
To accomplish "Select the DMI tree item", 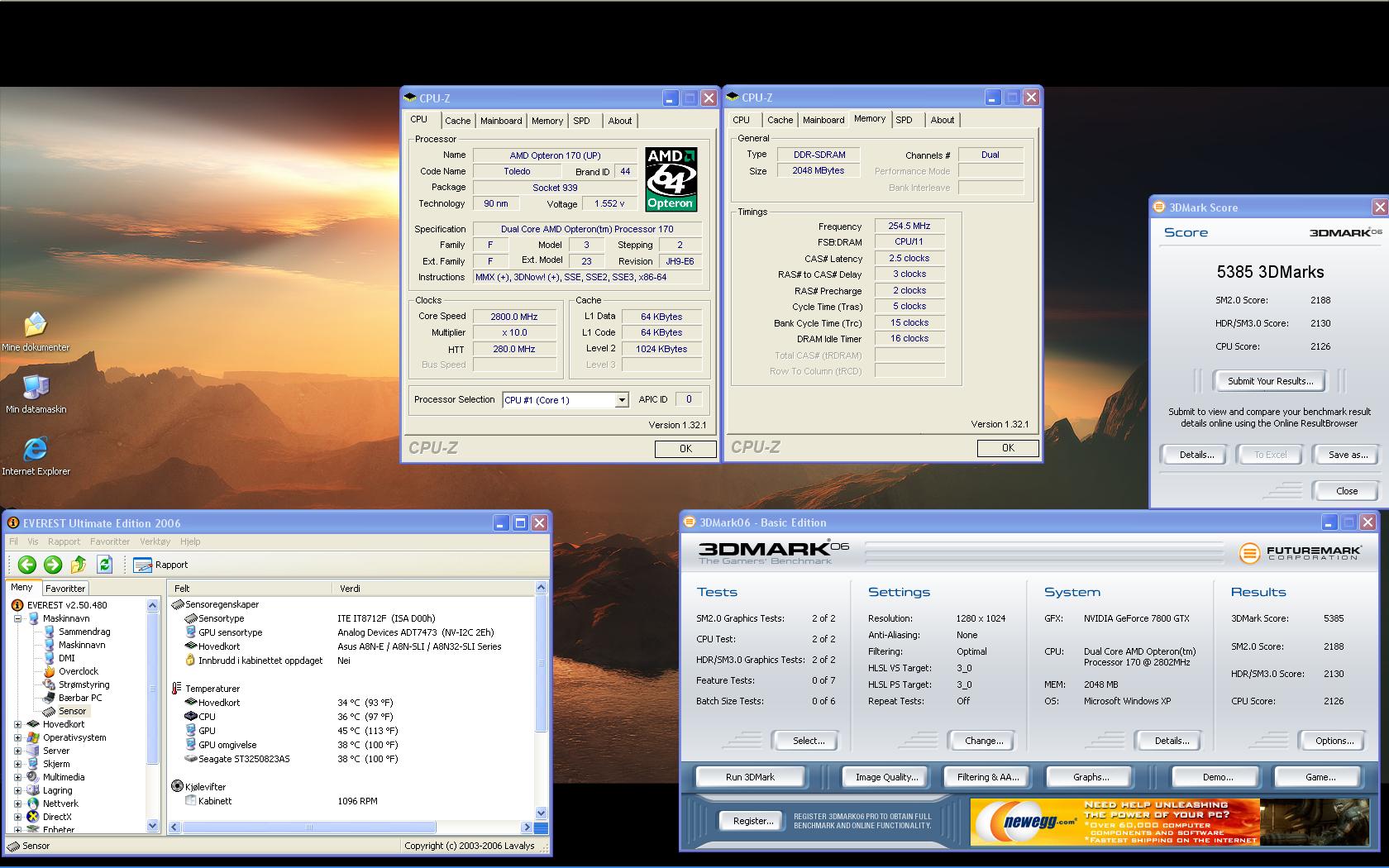I will 66,658.
